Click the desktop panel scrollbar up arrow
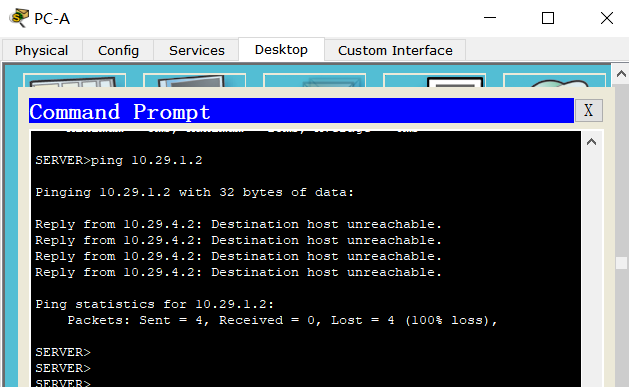 point(621,74)
